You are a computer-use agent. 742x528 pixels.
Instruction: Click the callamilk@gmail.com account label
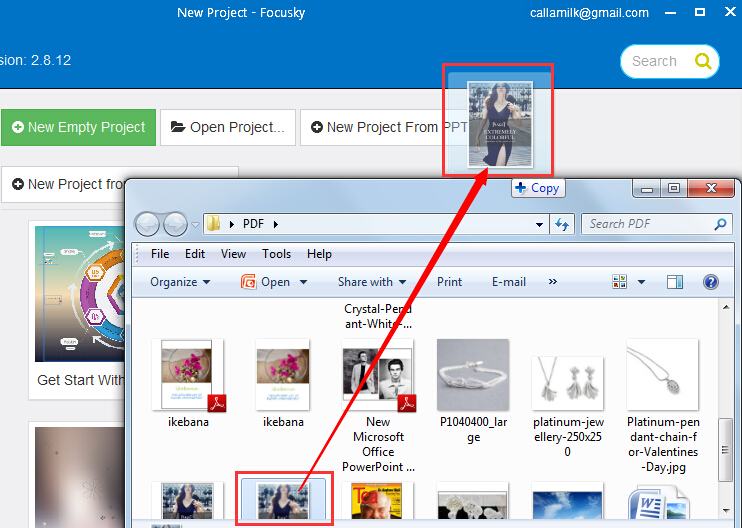point(589,13)
